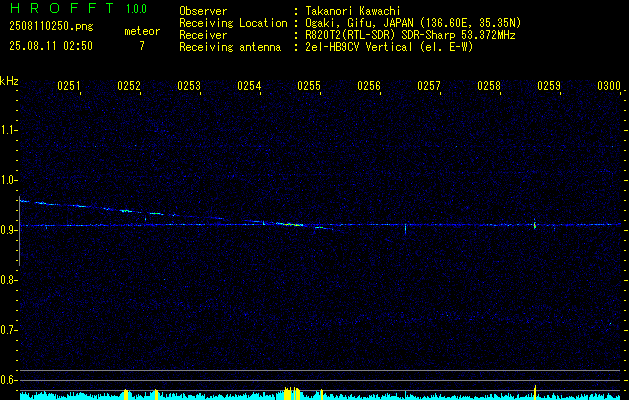The image size is (629, 400).
Task: Click the 0.8 kHz axis label
Action: tap(8, 280)
